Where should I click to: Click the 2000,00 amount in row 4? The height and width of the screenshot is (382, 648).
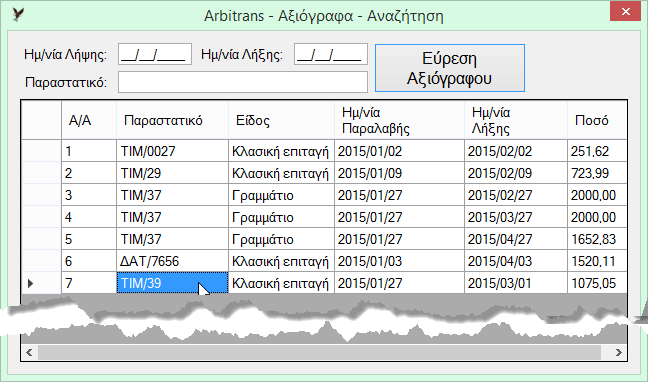[x=597, y=217]
